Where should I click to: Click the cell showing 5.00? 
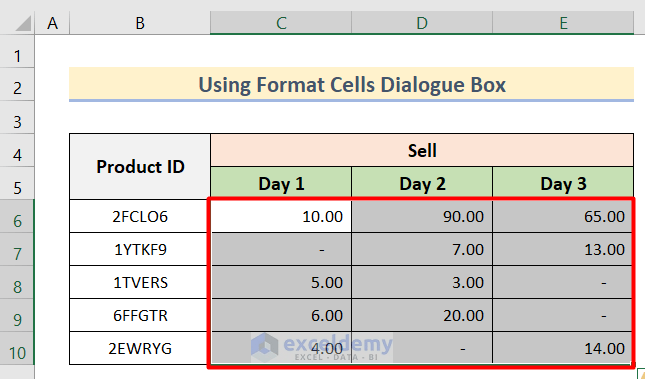click(x=281, y=282)
